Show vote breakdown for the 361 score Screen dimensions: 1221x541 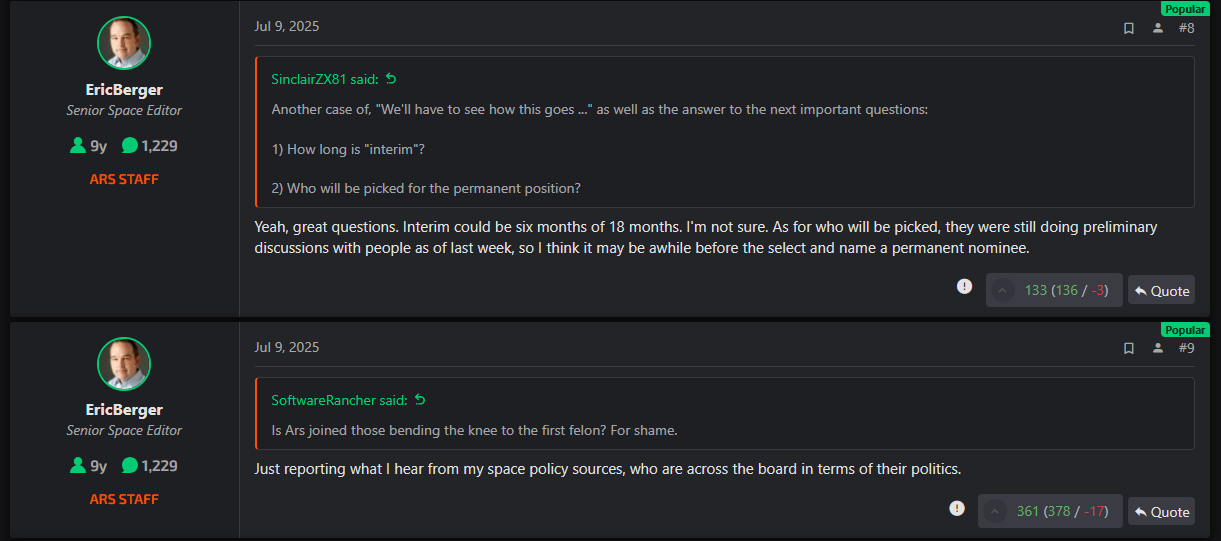click(x=1062, y=512)
